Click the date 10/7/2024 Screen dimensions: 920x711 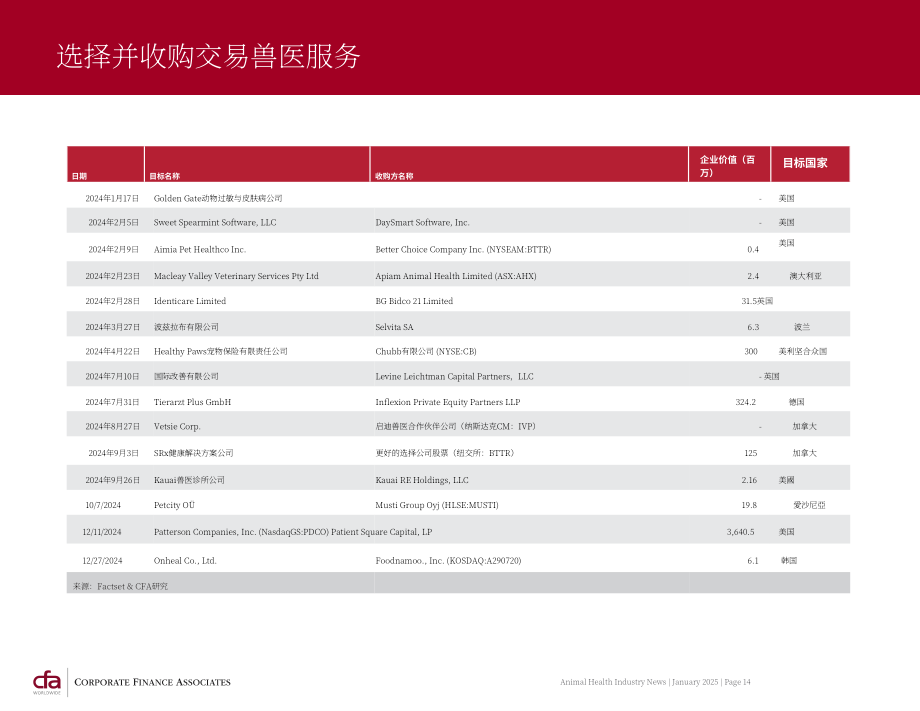(x=103, y=505)
